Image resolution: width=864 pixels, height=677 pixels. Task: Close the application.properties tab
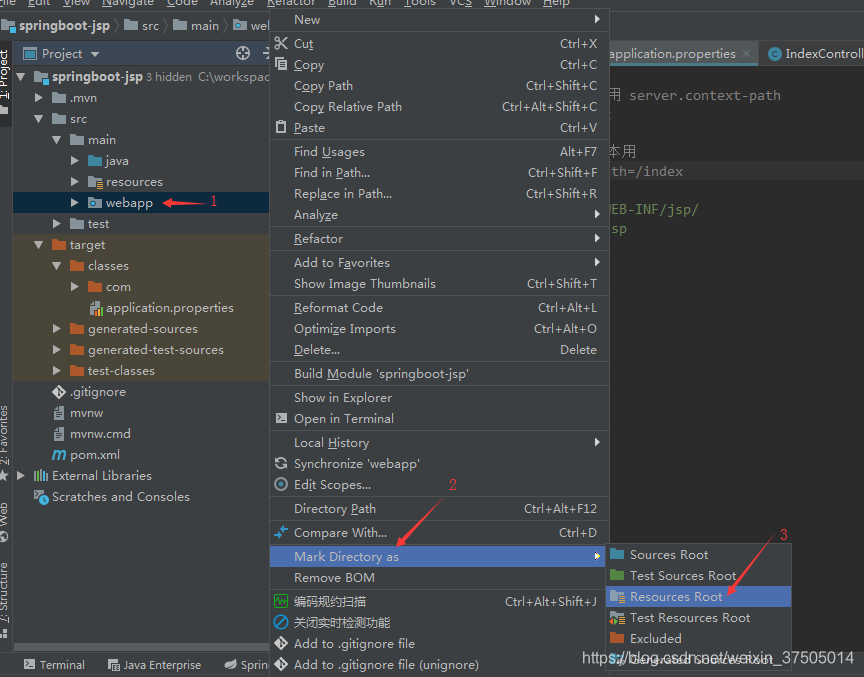click(746, 53)
